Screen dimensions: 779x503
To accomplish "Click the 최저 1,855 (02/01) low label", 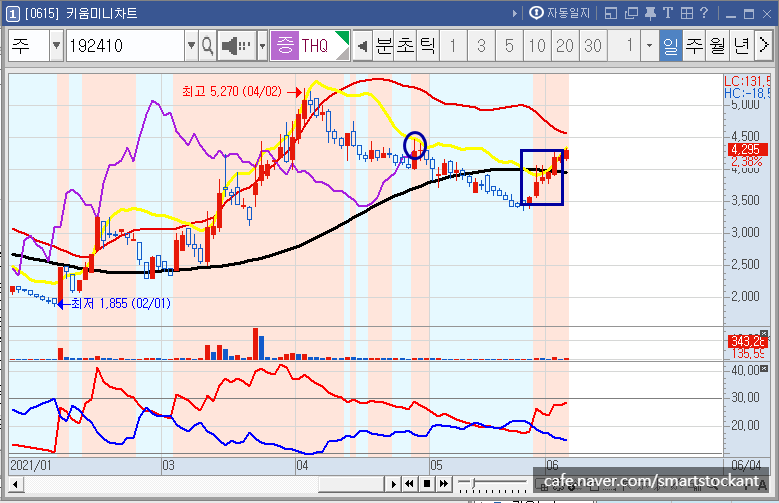I will (121, 303).
